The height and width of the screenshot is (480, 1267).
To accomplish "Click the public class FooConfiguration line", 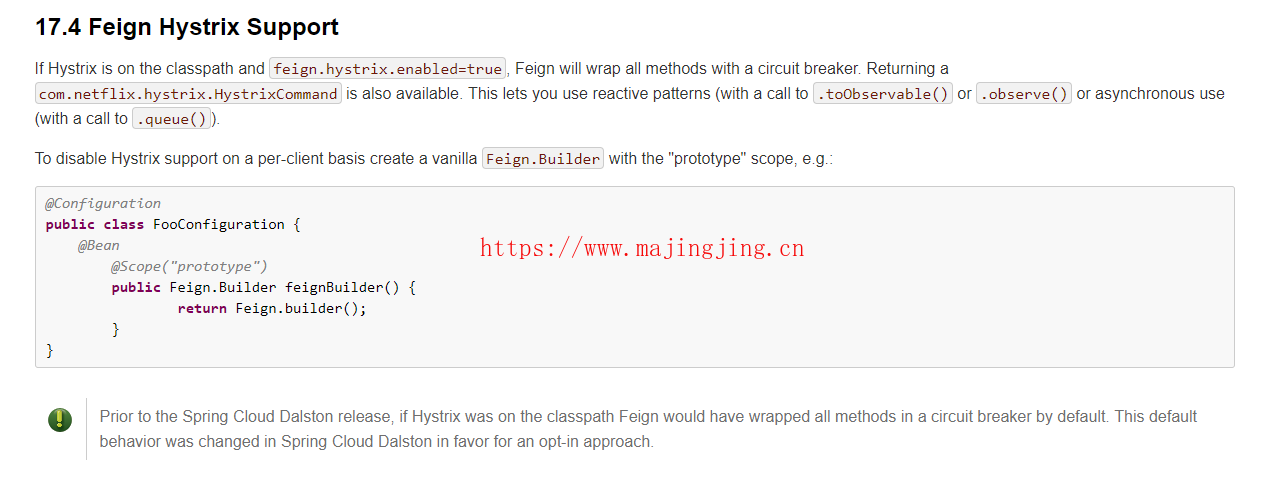I will [x=173, y=224].
